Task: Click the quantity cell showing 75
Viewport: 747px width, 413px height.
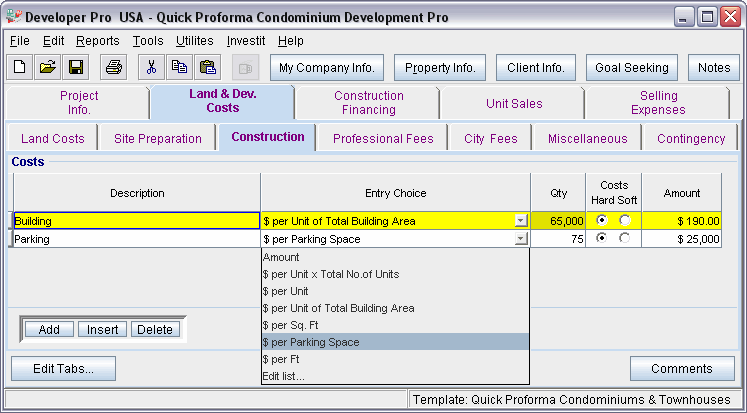Action: (x=558, y=239)
